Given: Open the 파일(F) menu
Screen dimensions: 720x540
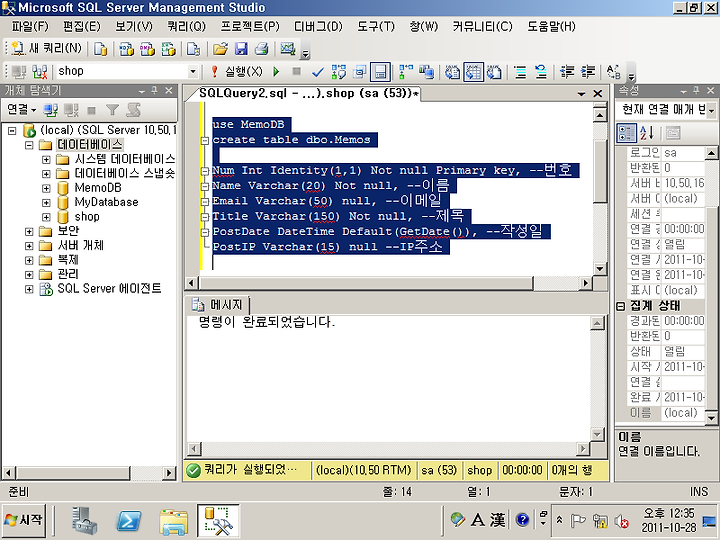Looking at the screenshot, I should point(30,27).
